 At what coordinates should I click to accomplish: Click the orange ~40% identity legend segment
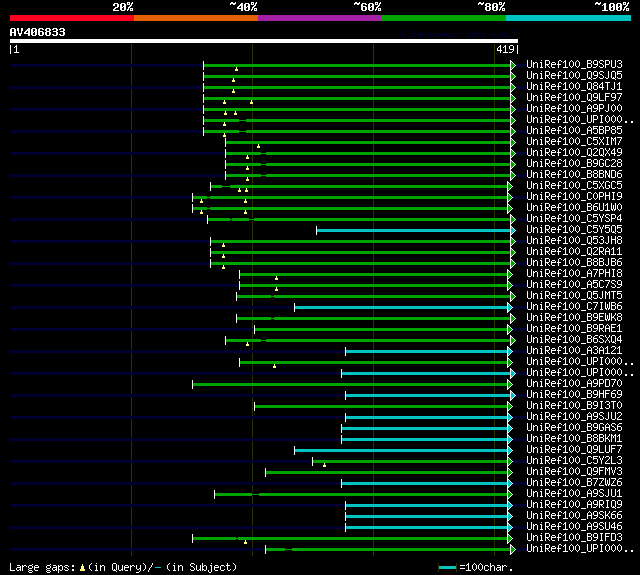pyautogui.click(x=196, y=18)
